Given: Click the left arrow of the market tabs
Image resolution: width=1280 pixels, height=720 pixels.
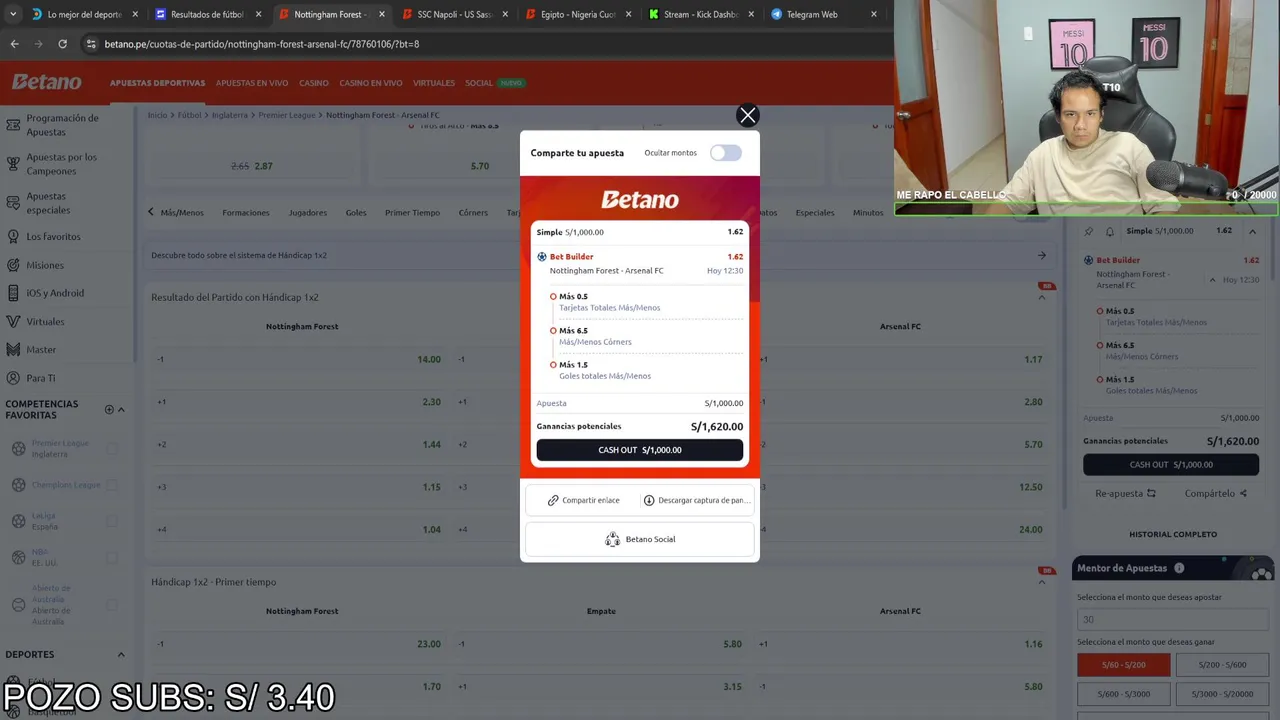Looking at the screenshot, I should coord(151,212).
